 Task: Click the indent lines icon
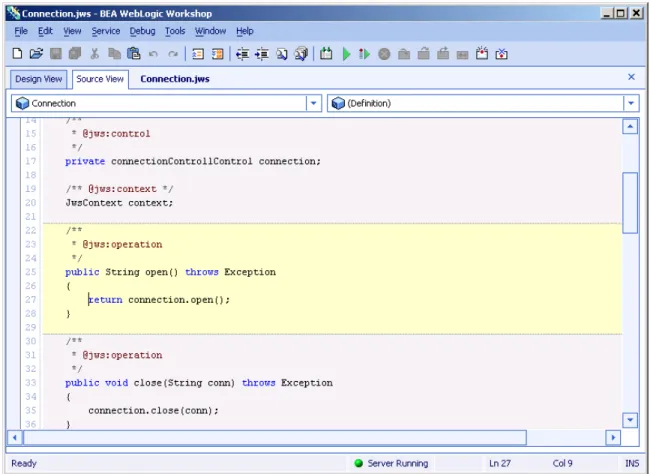262,54
